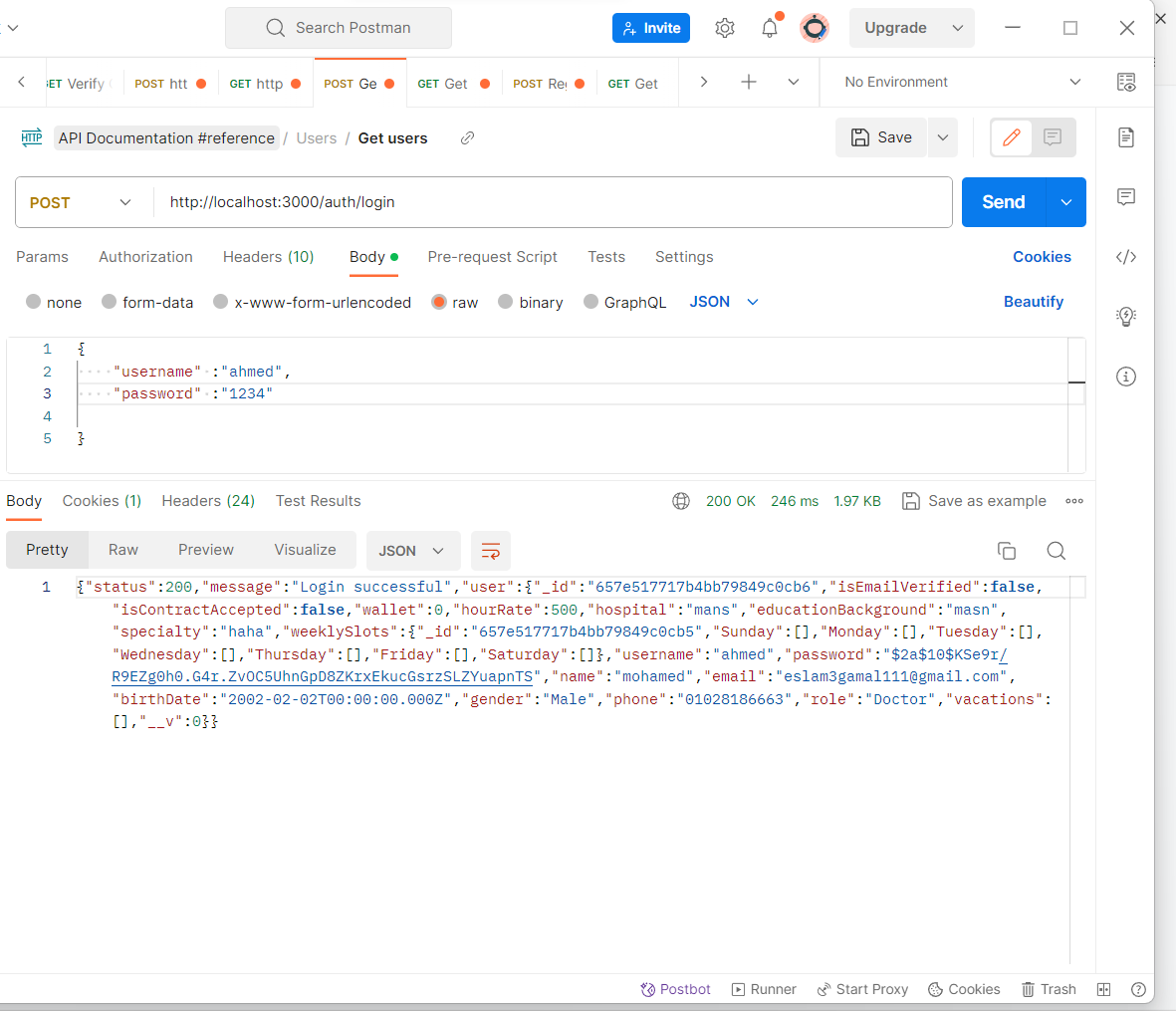This screenshot has height=1011, width=1176.
Task: Open the Tests tab
Action: point(606,257)
